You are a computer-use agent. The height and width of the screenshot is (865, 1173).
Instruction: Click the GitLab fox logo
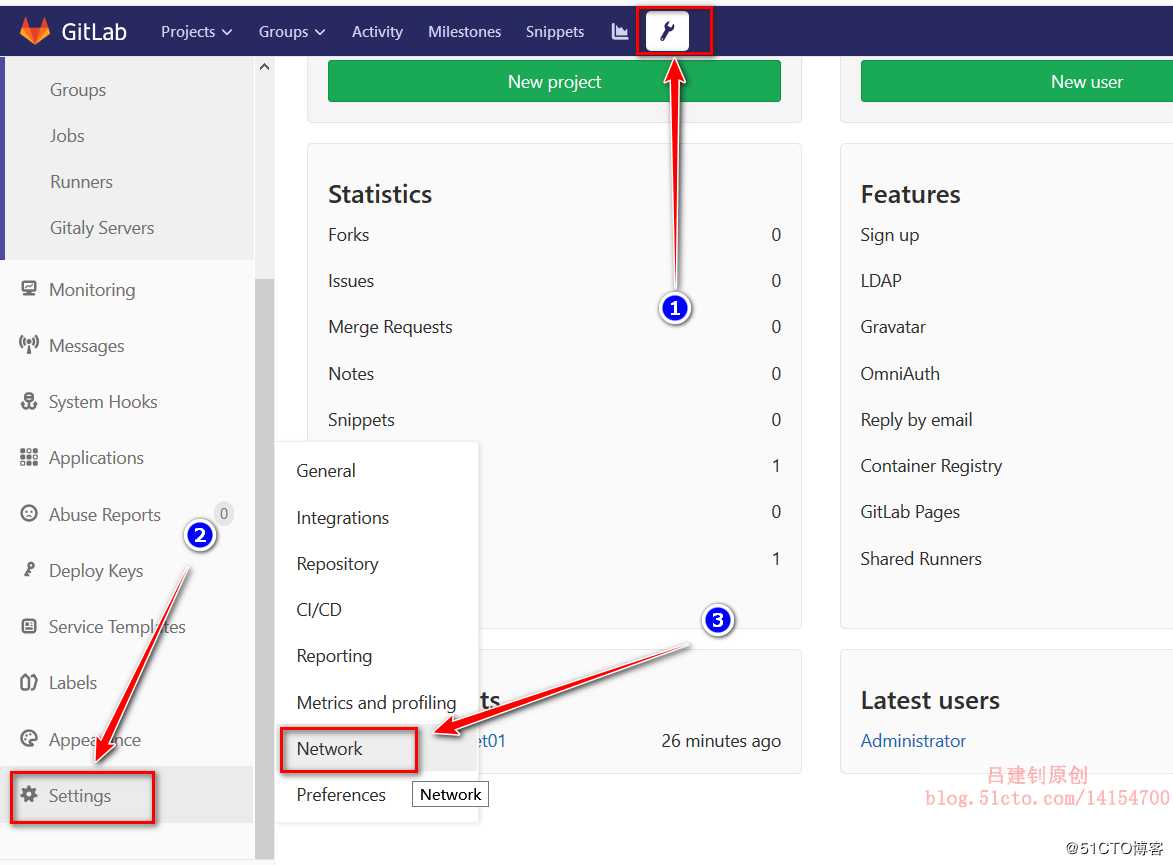coord(34,31)
